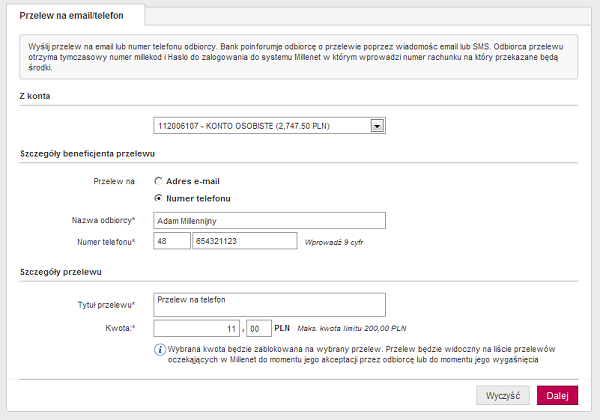Select the Numer telefonu radio option
600x420 pixels.
click(x=158, y=198)
